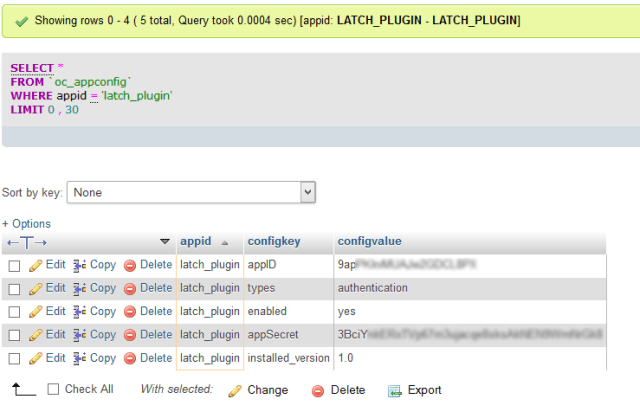
Task: Click the configvalue column header
Action: point(369,242)
